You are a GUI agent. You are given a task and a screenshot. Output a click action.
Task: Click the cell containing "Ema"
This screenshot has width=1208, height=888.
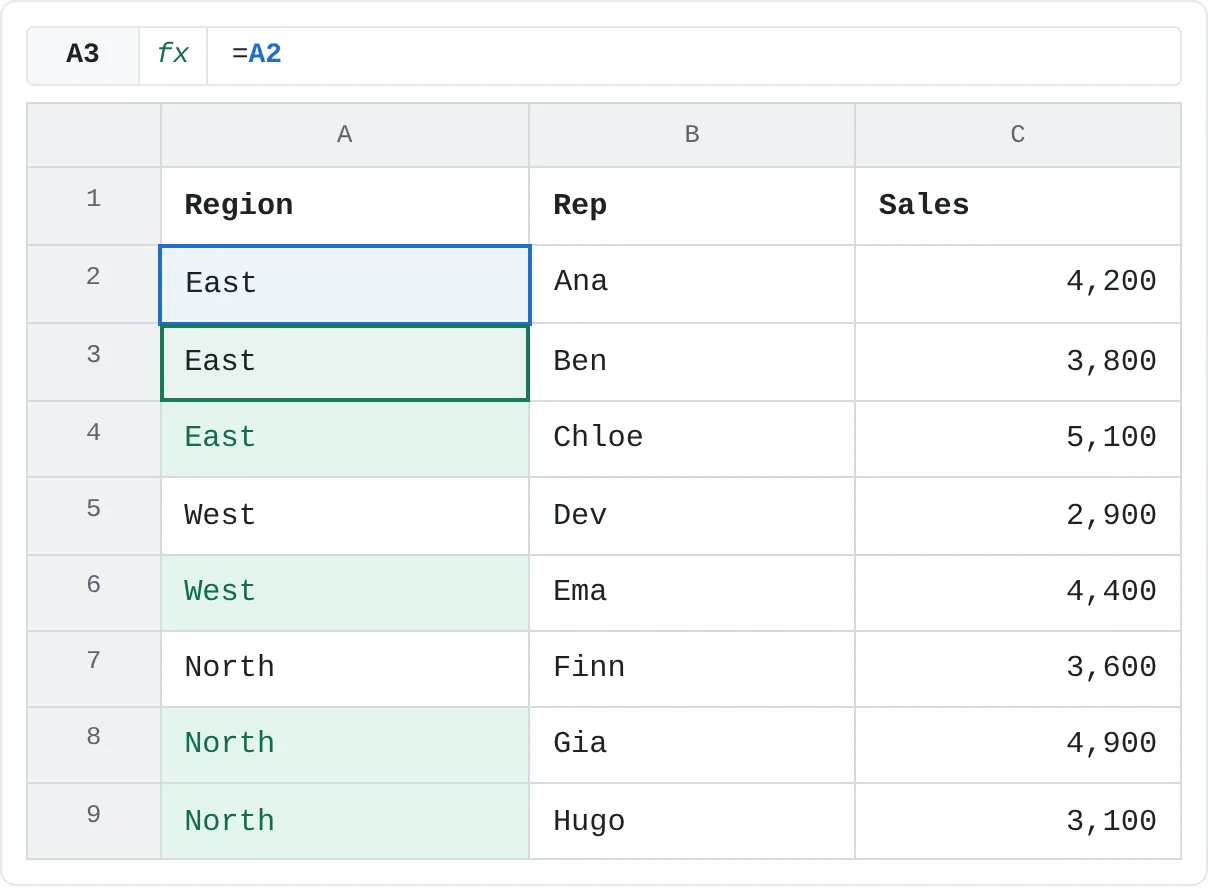pos(692,593)
